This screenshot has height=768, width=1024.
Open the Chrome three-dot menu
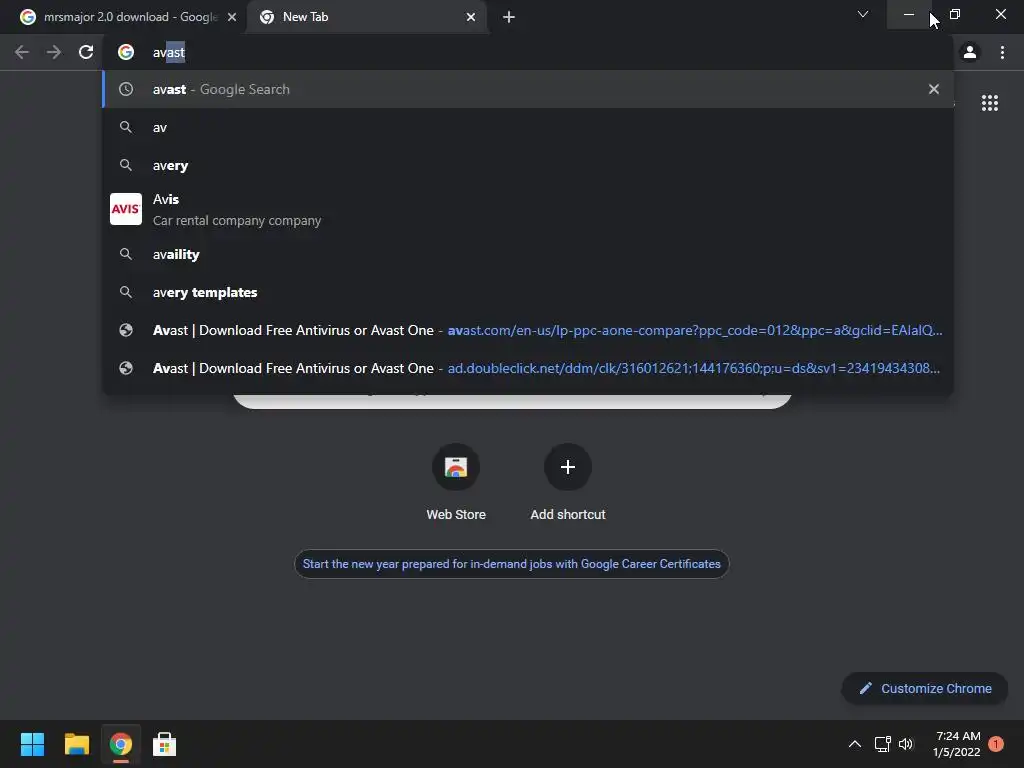1002,52
